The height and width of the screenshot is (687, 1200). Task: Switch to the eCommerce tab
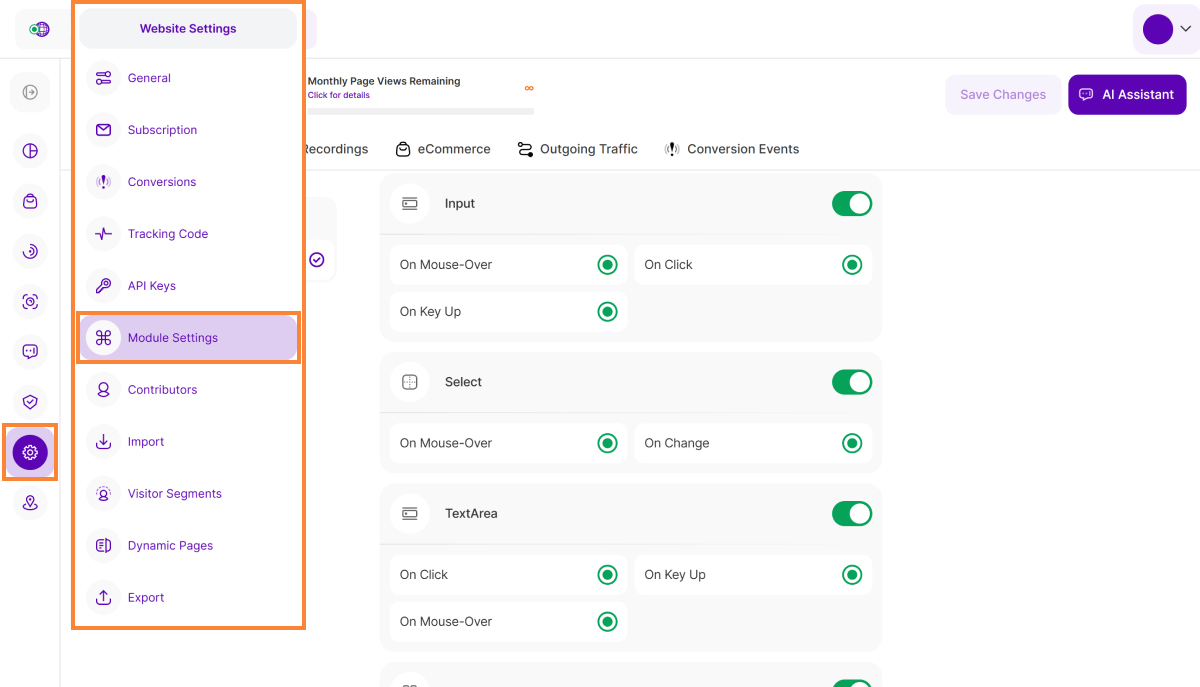point(443,149)
